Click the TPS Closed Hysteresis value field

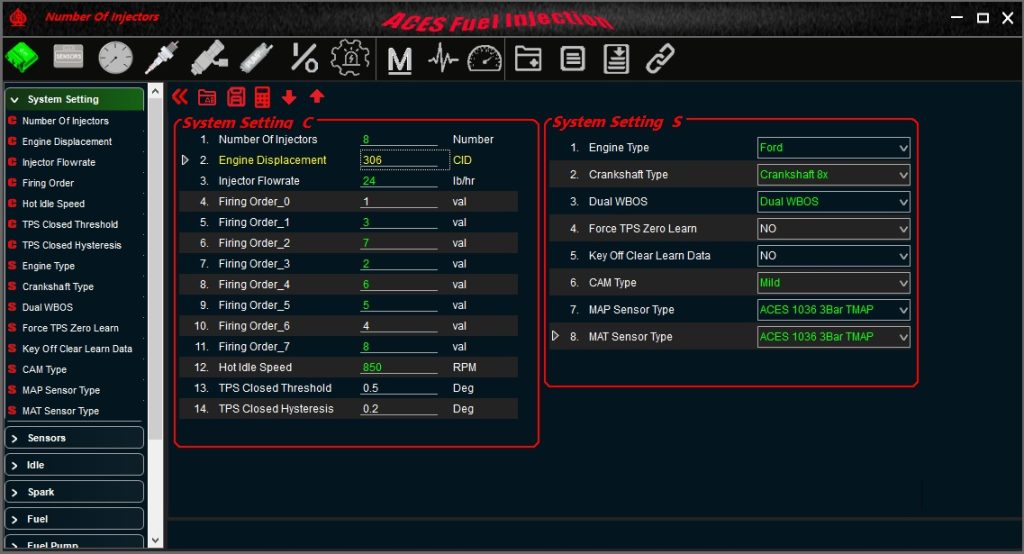399,409
